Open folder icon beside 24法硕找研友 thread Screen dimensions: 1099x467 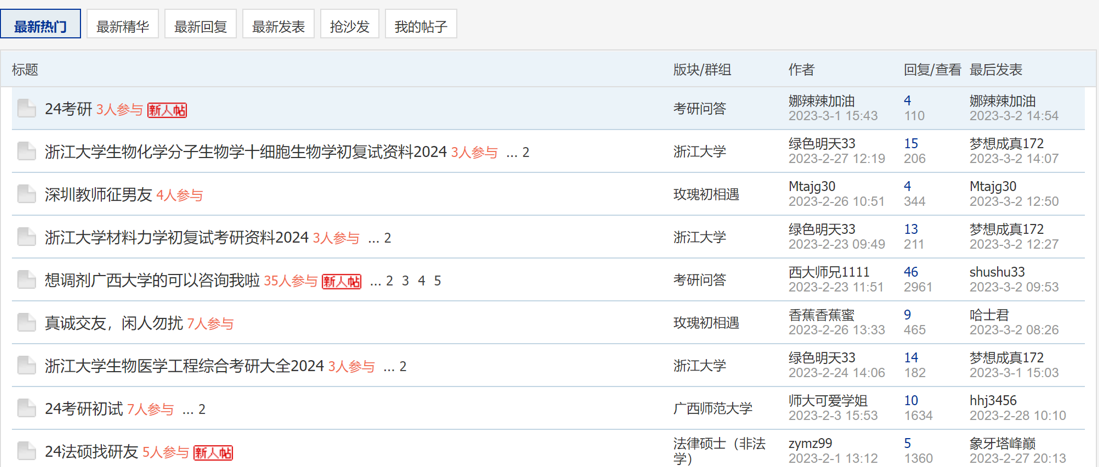[27, 452]
